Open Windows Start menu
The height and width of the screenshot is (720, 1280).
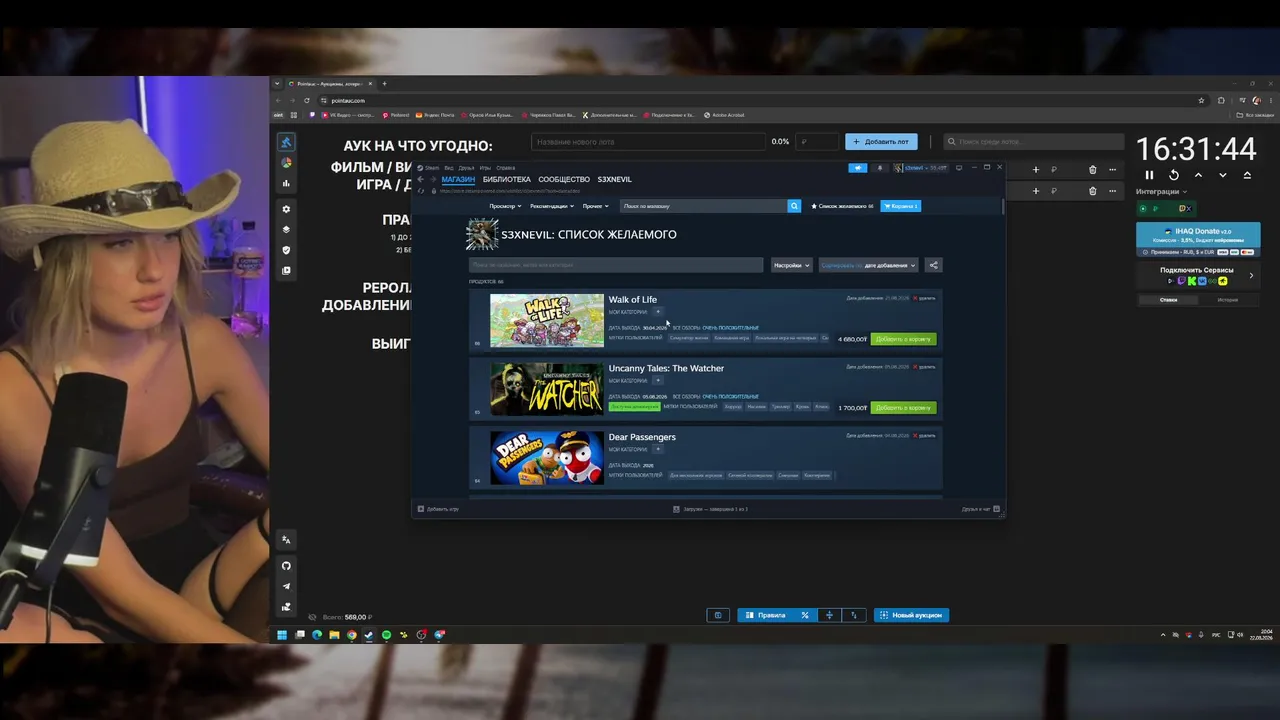(x=282, y=635)
